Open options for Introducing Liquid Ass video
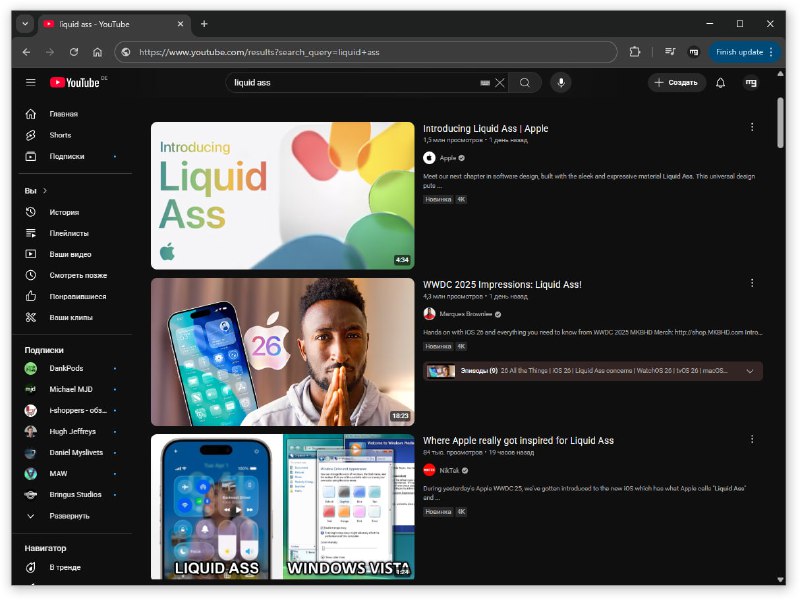800x600 pixels. click(x=752, y=127)
